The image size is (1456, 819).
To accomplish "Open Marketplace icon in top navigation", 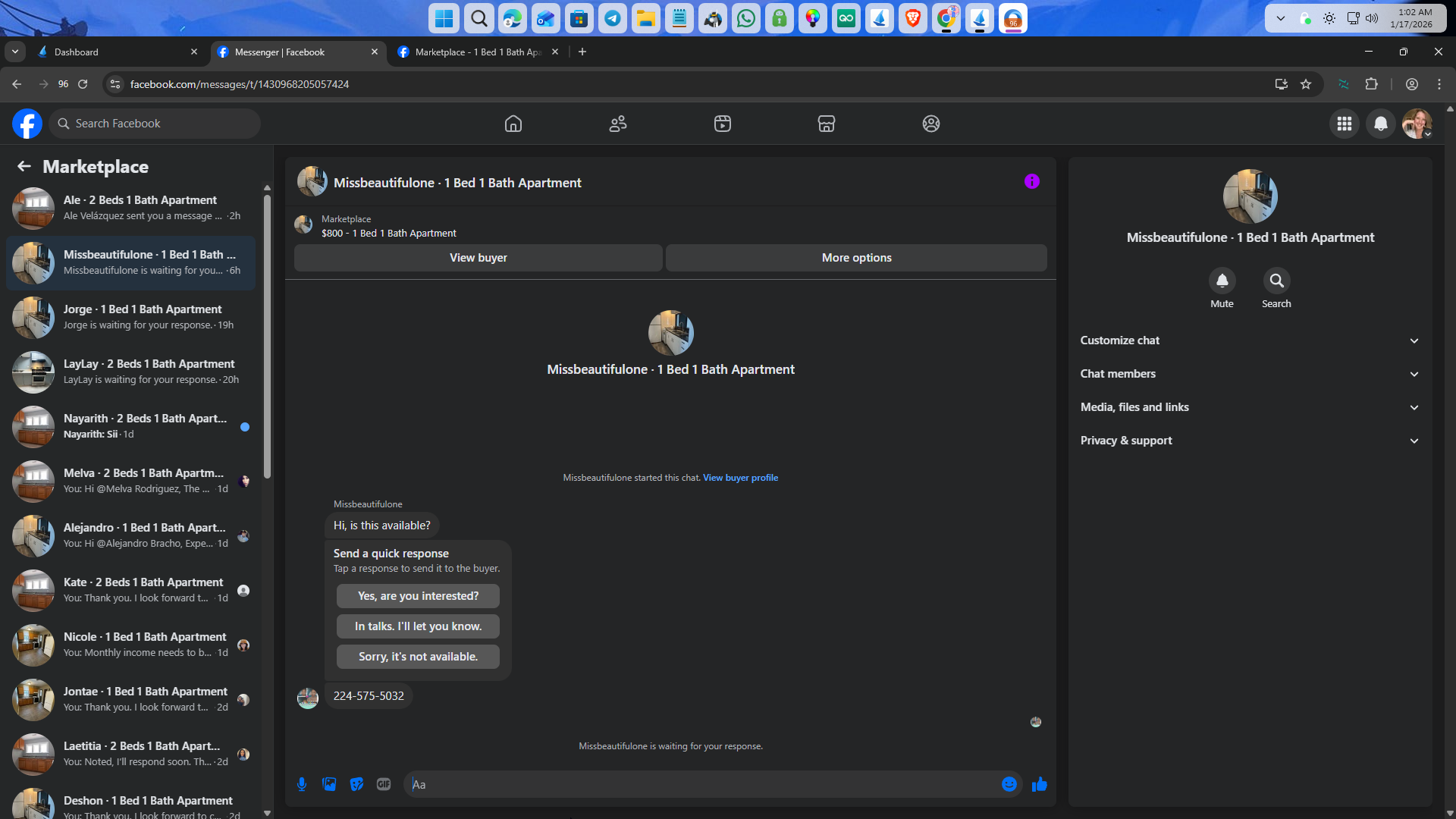I will (x=827, y=124).
